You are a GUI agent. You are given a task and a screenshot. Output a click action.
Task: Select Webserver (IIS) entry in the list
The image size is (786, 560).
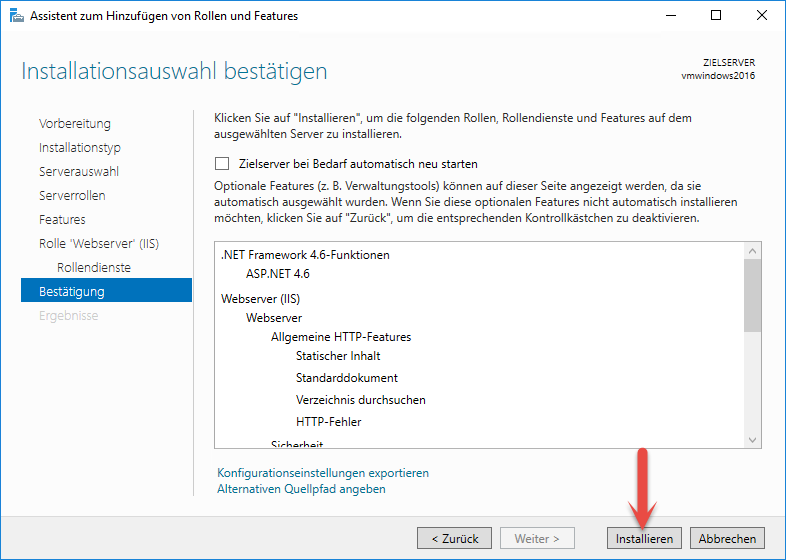point(261,297)
